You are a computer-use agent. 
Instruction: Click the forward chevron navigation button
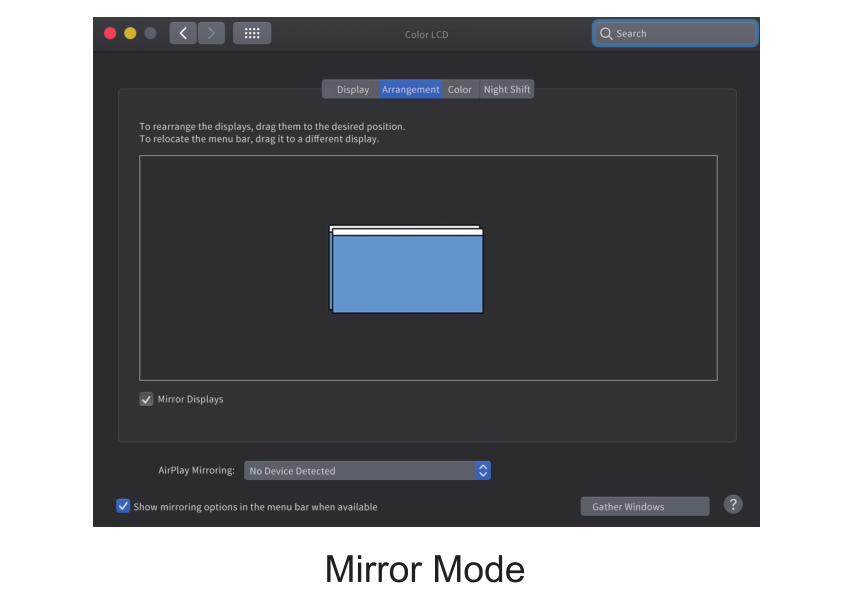(x=211, y=33)
